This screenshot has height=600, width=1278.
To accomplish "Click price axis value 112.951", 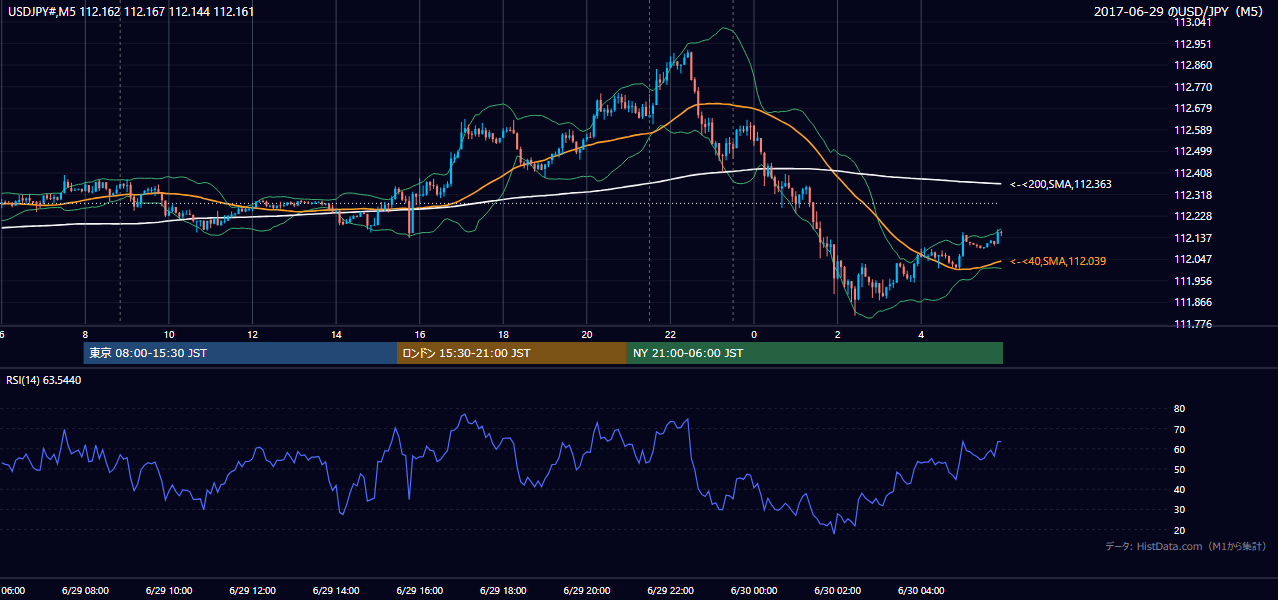I will point(1194,44).
